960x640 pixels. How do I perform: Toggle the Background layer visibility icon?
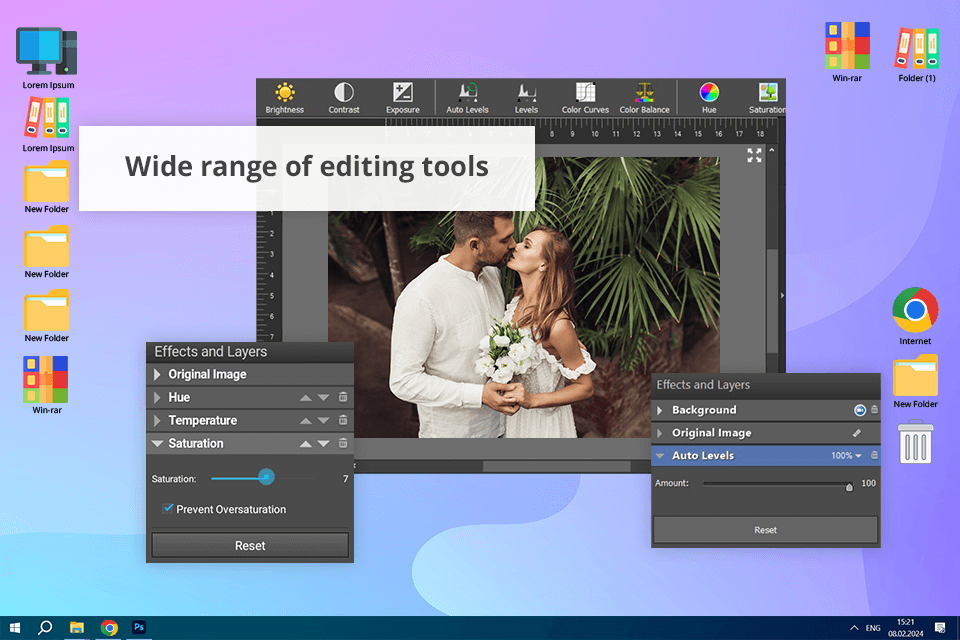coord(860,410)
